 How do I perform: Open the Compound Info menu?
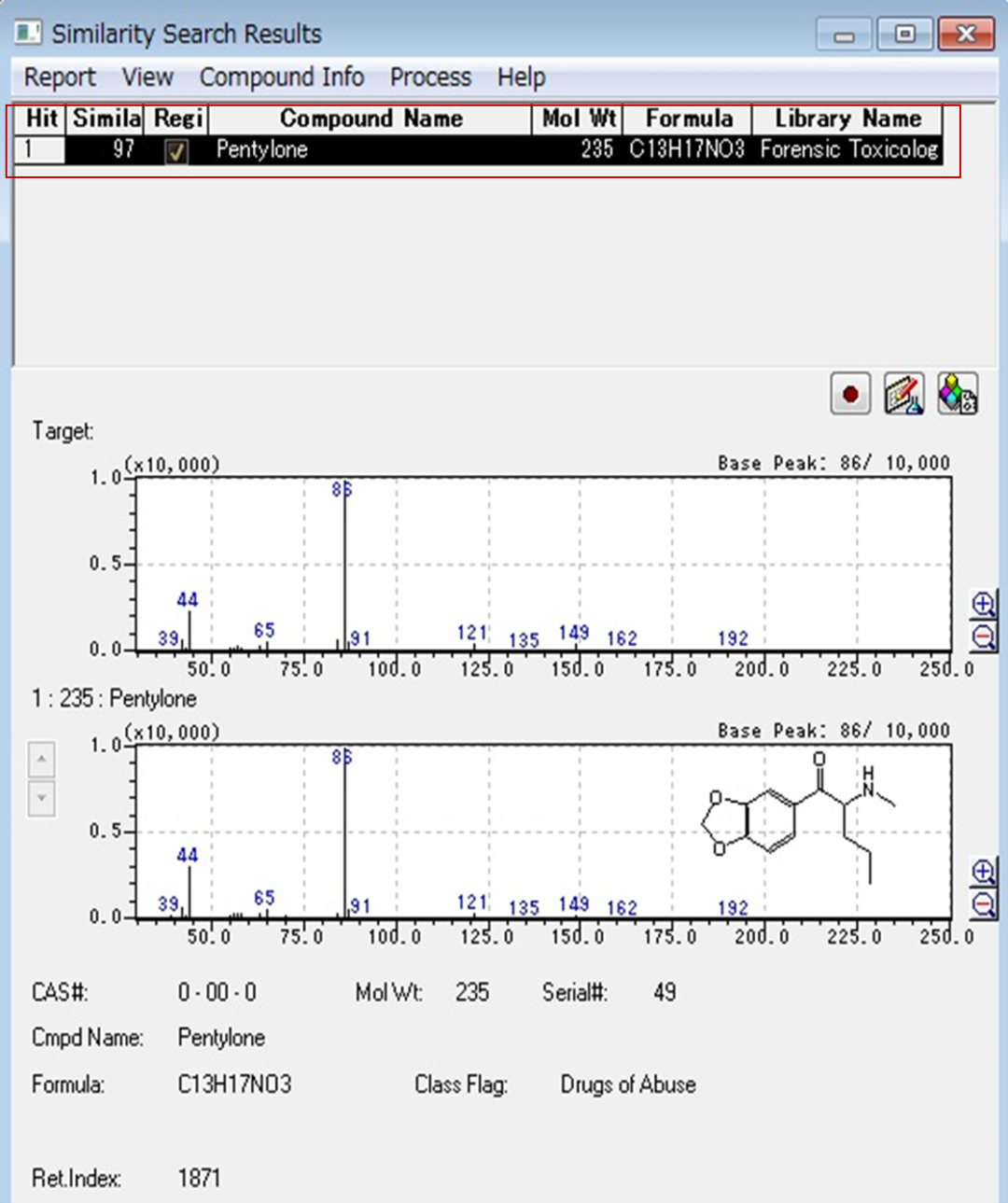click(281, 77)
